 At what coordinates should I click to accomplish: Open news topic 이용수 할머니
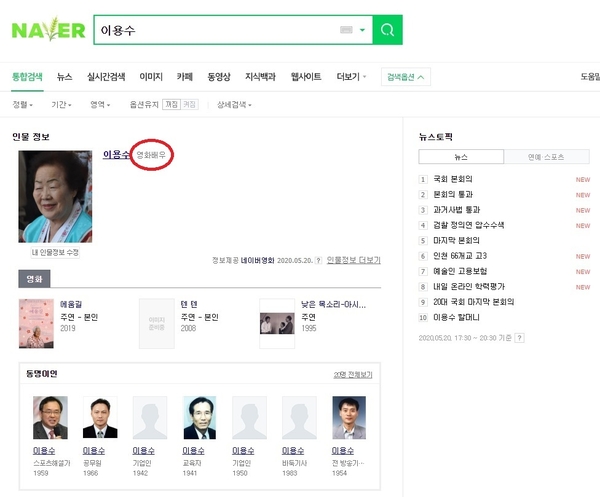(456, 317)
